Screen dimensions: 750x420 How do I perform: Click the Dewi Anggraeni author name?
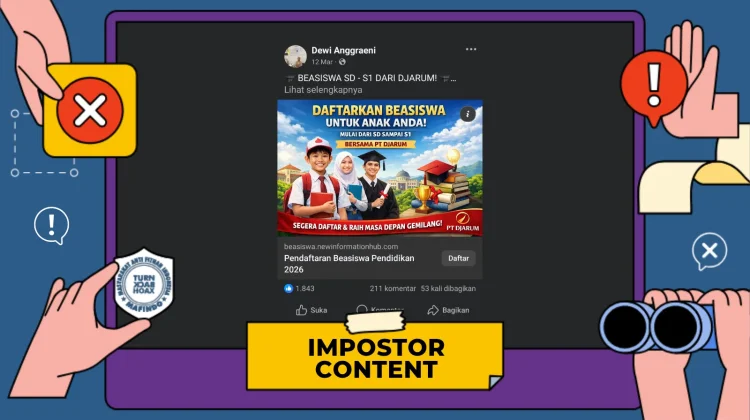click(x=343, y=50)
